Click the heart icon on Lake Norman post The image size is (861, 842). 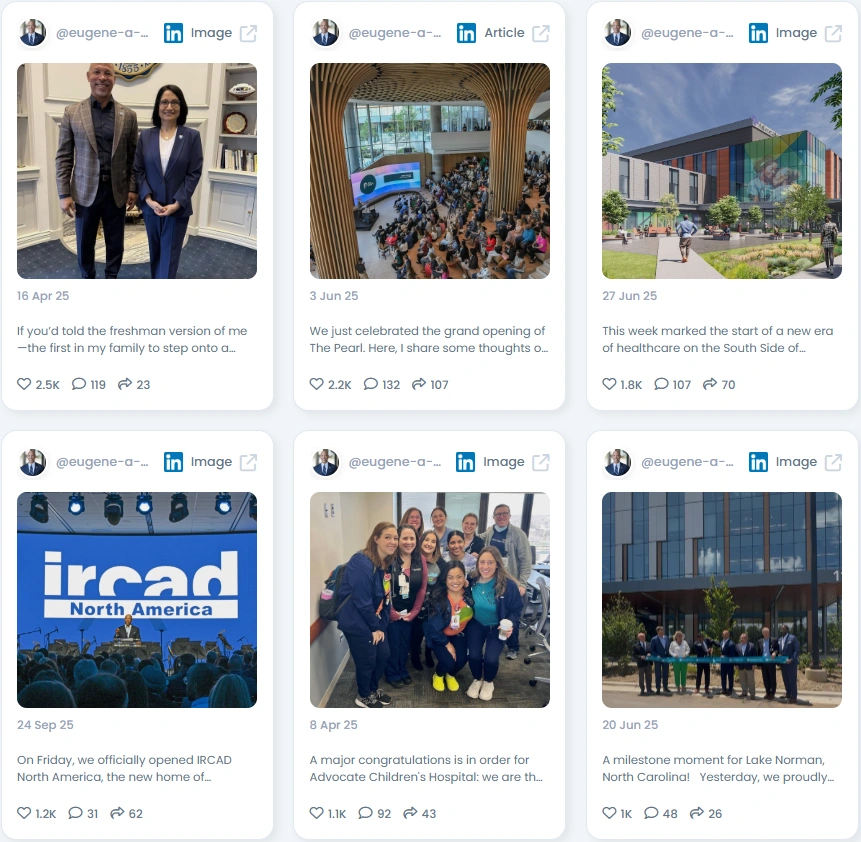point(610,813)
